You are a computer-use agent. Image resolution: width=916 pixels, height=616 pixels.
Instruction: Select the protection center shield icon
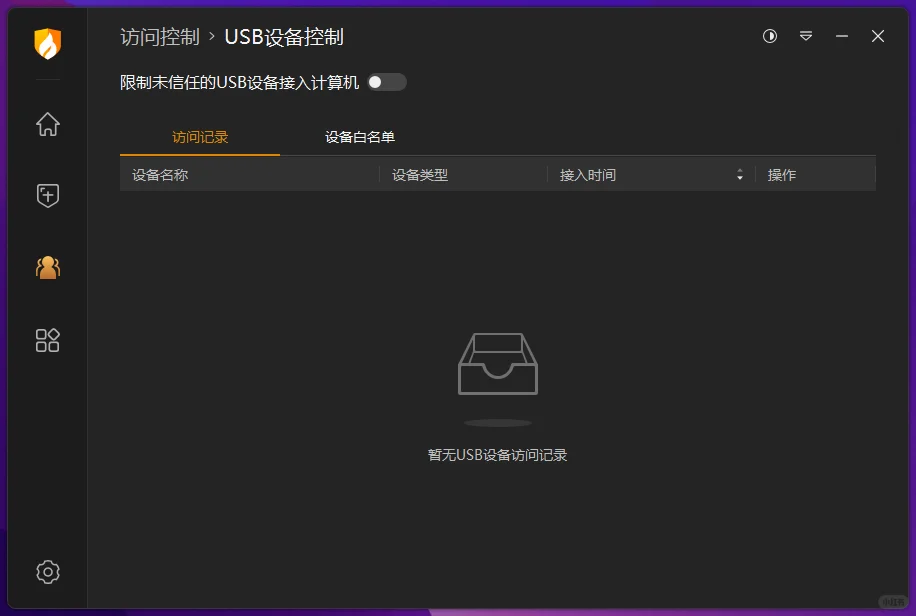point(46,195)
